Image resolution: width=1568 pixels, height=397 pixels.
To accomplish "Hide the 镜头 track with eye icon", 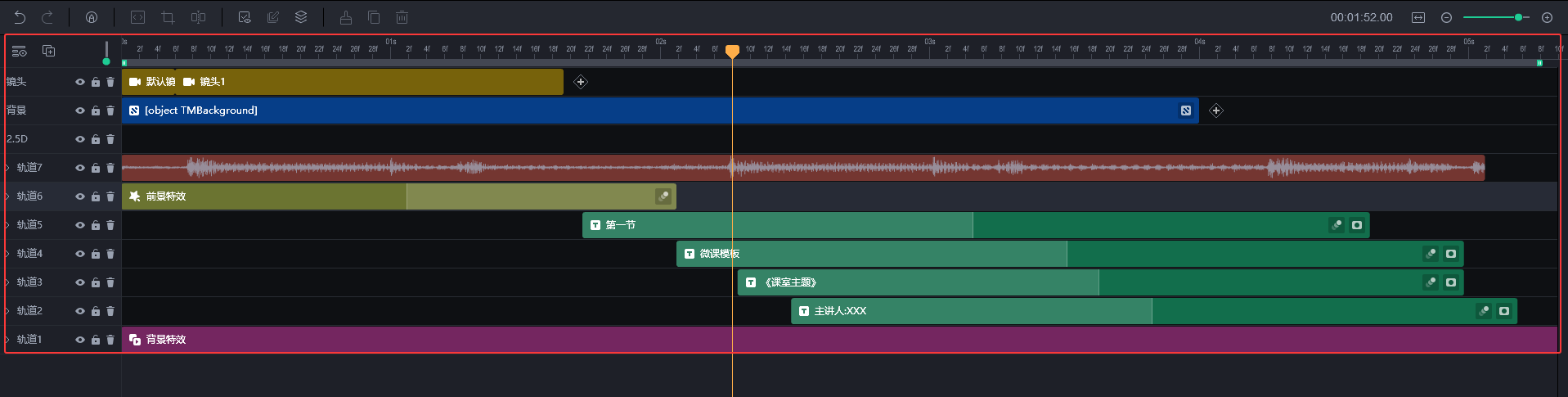I will [80, 82].
